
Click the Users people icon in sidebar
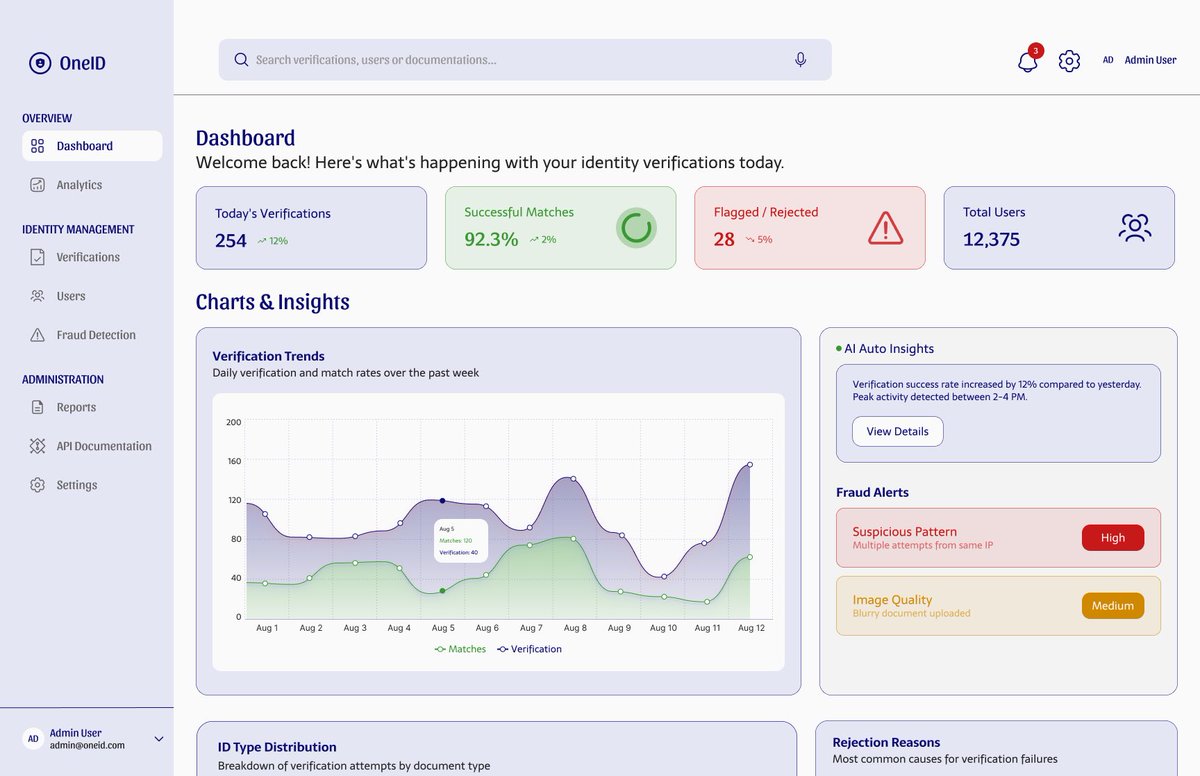pos(37,296)
